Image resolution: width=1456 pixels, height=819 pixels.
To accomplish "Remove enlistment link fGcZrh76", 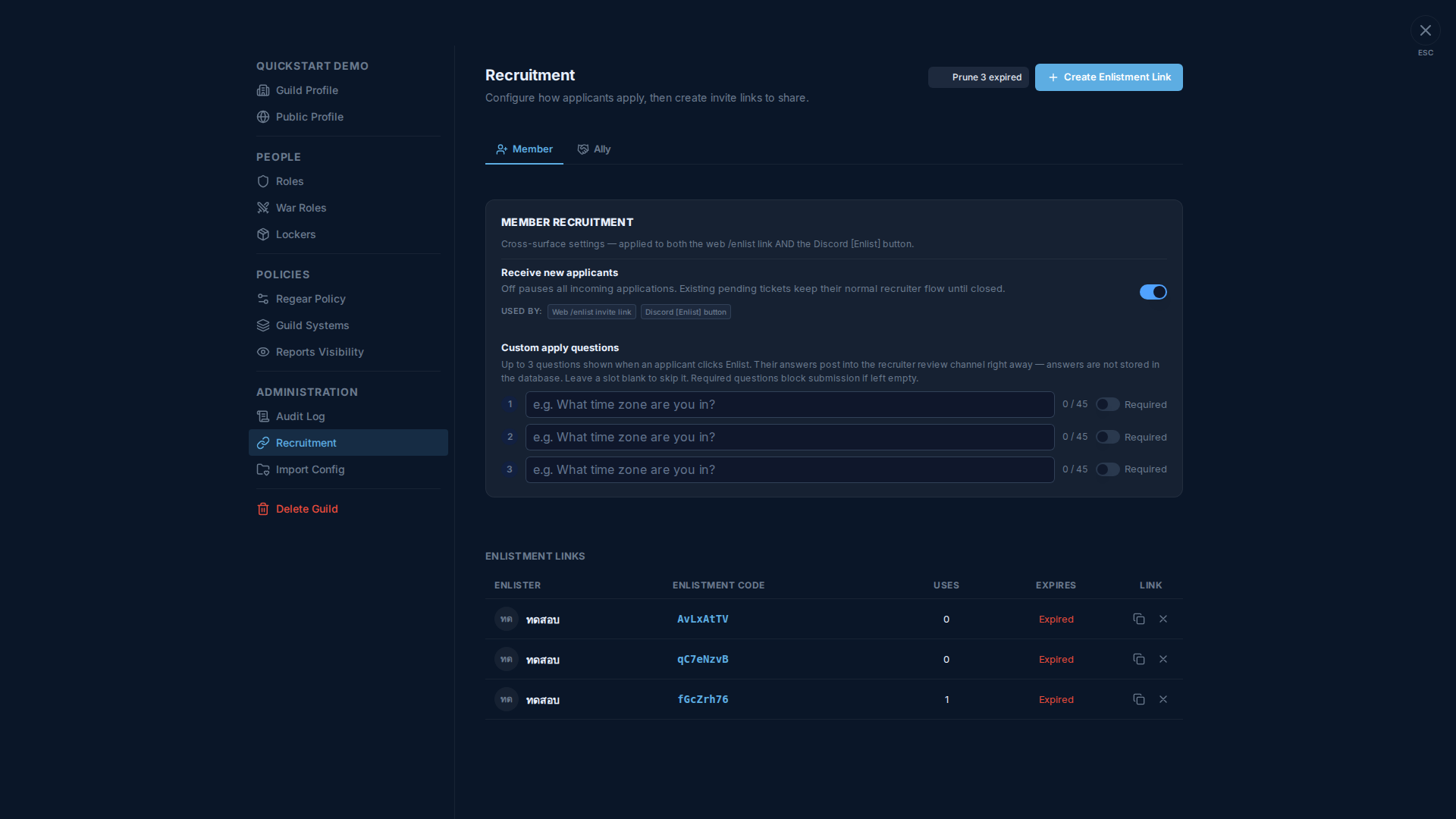I will (1163, 699).
